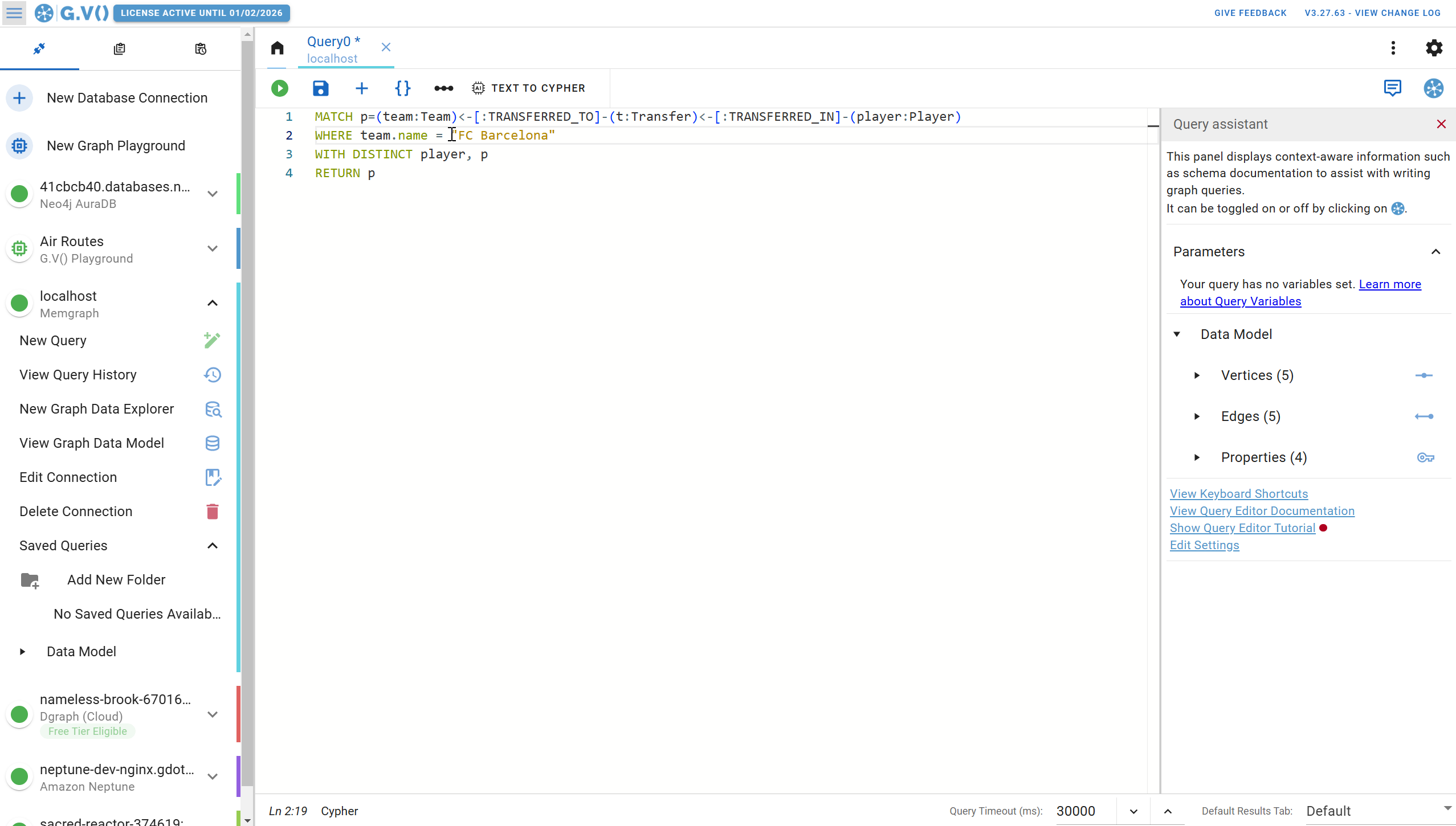Run the query with the green play button
This screenshot has width=1456, height=826.
click(279, 88)
